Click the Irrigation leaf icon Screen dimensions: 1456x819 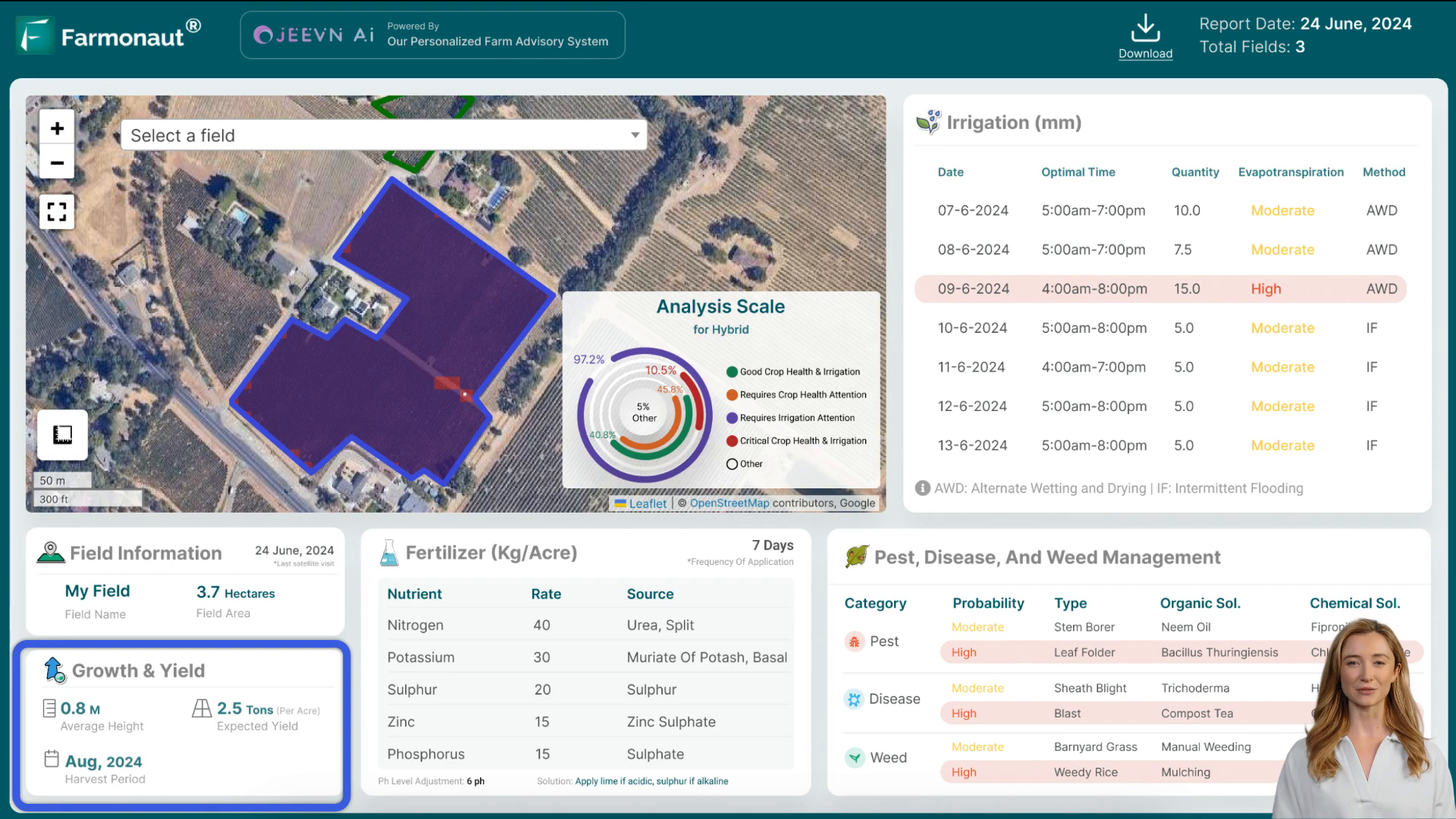click(x=926, y=122)
